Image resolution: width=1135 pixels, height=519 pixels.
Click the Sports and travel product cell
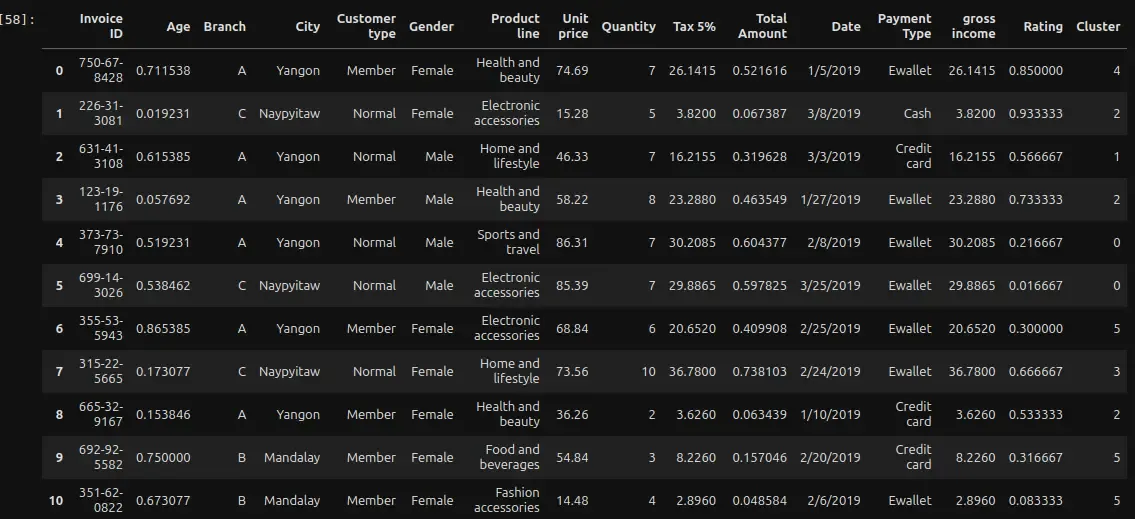pyautogui.click(x=508, y=242)
